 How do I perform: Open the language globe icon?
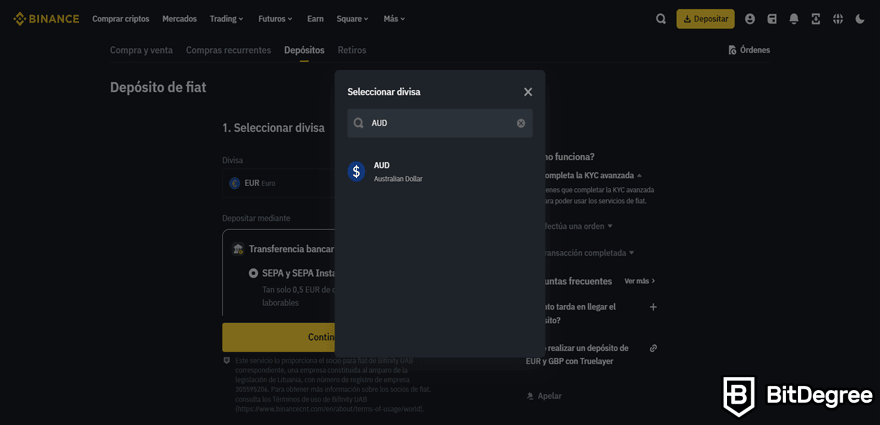point(838,19)
